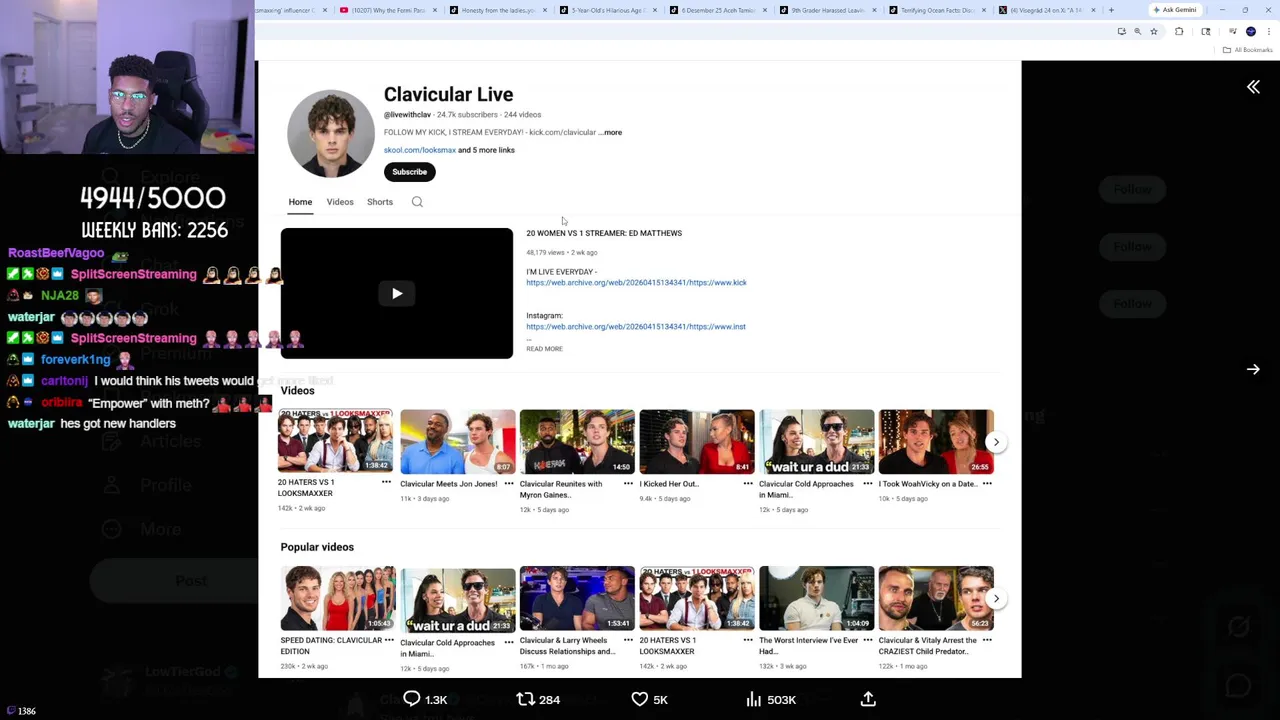Viewport: 1280px width, 720px height.
Task: Open 'Clavicular Reunites with Myron Gaines' thumbnail
Action: (577, 441)
